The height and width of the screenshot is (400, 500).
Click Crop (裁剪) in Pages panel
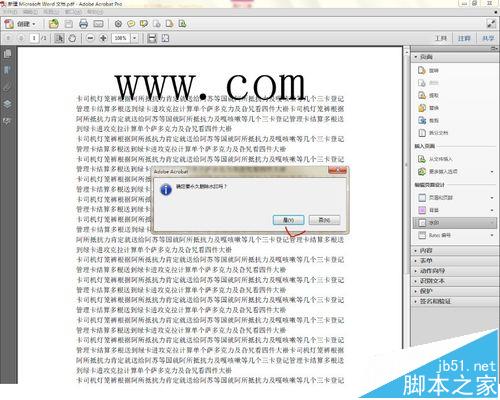click(x=428, y=120)
